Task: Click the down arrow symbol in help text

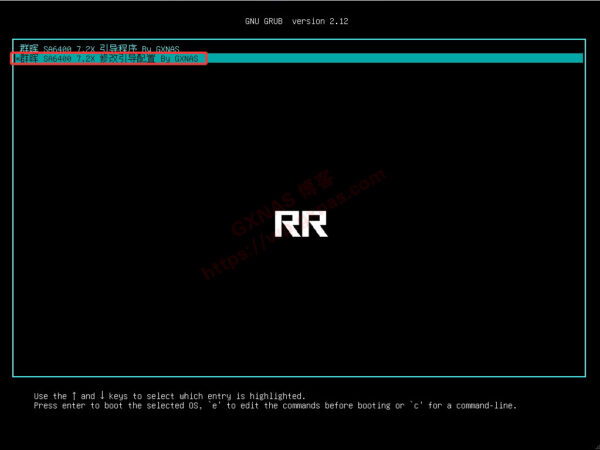Action: (105, 396)
